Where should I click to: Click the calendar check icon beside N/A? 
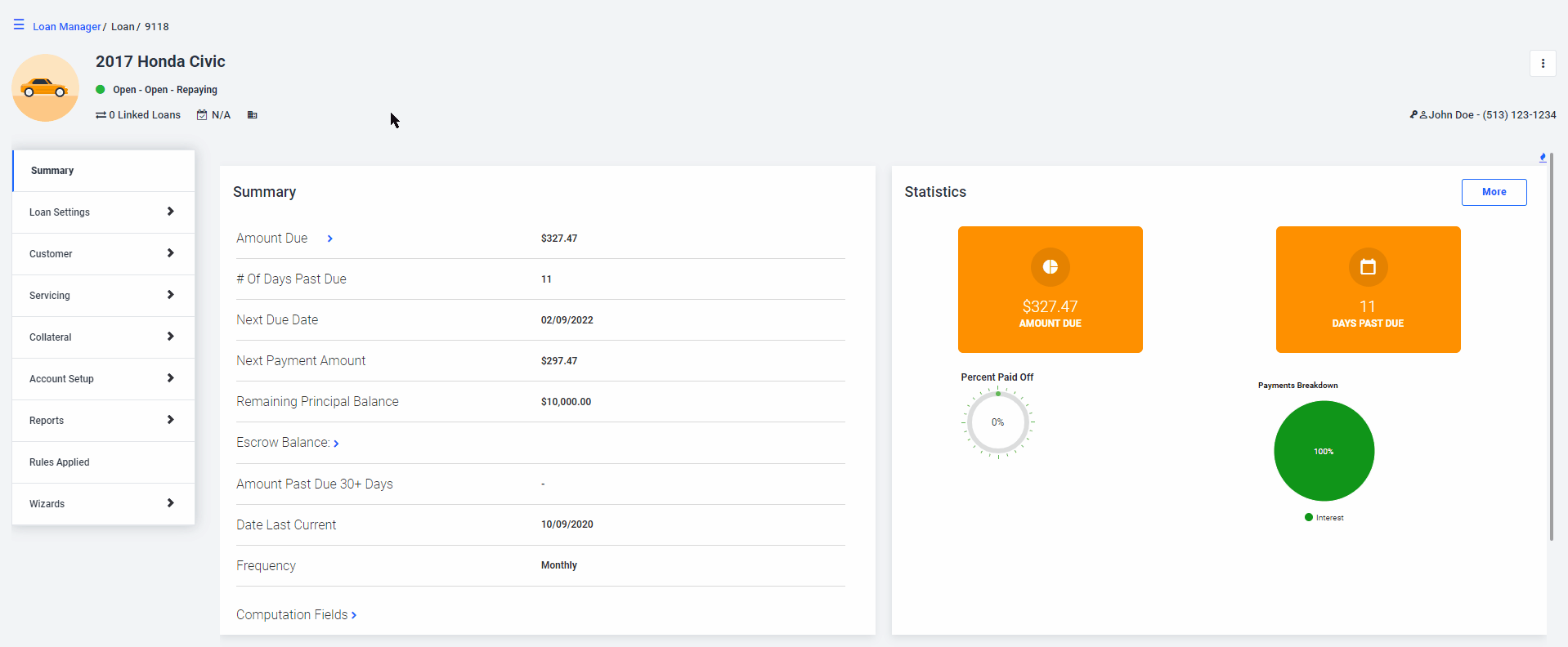tap(202, 115)
